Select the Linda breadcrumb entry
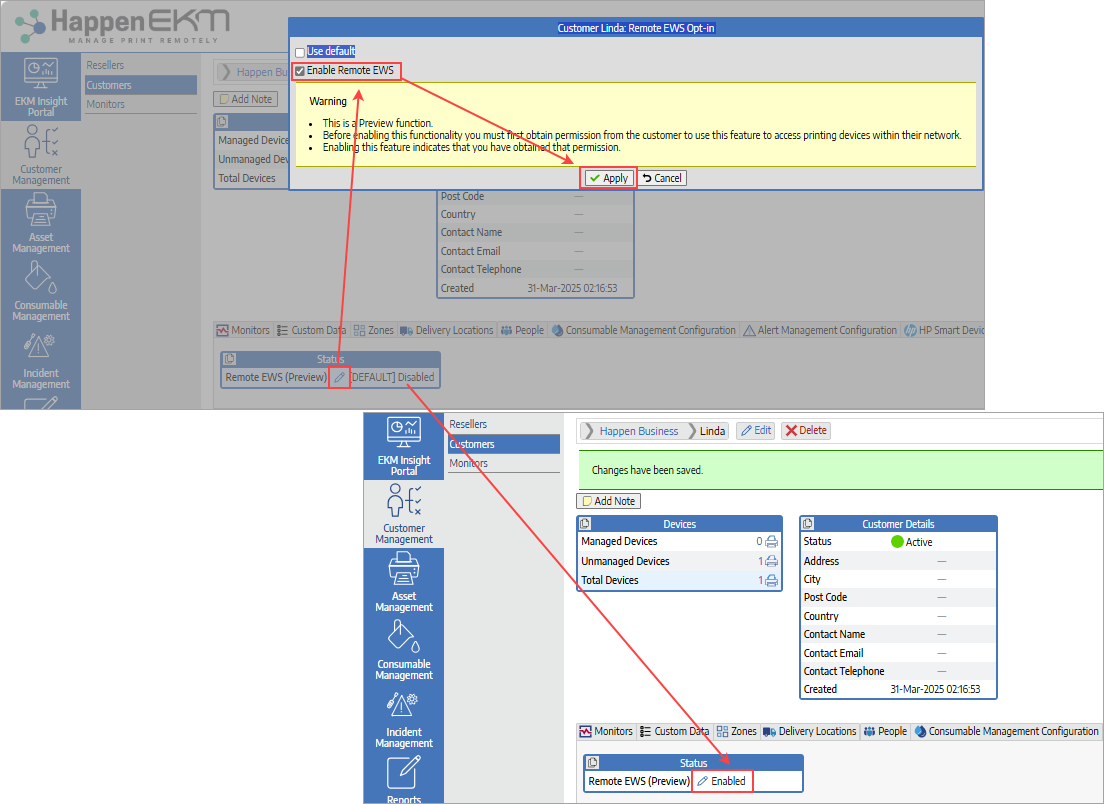This screenshot has height=804, width=1104. (712, 430)
